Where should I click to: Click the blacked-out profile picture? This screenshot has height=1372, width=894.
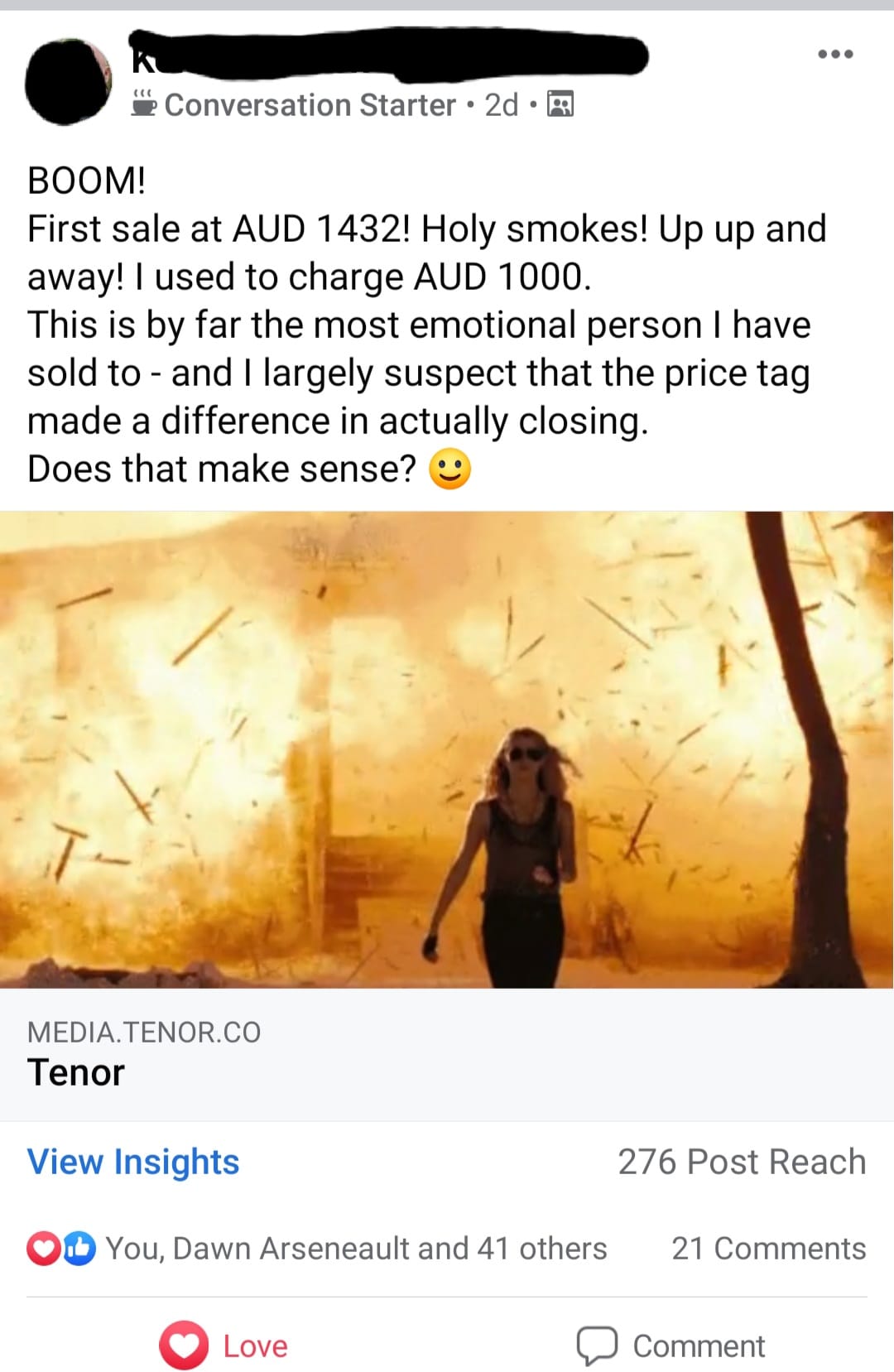(69, 81)
